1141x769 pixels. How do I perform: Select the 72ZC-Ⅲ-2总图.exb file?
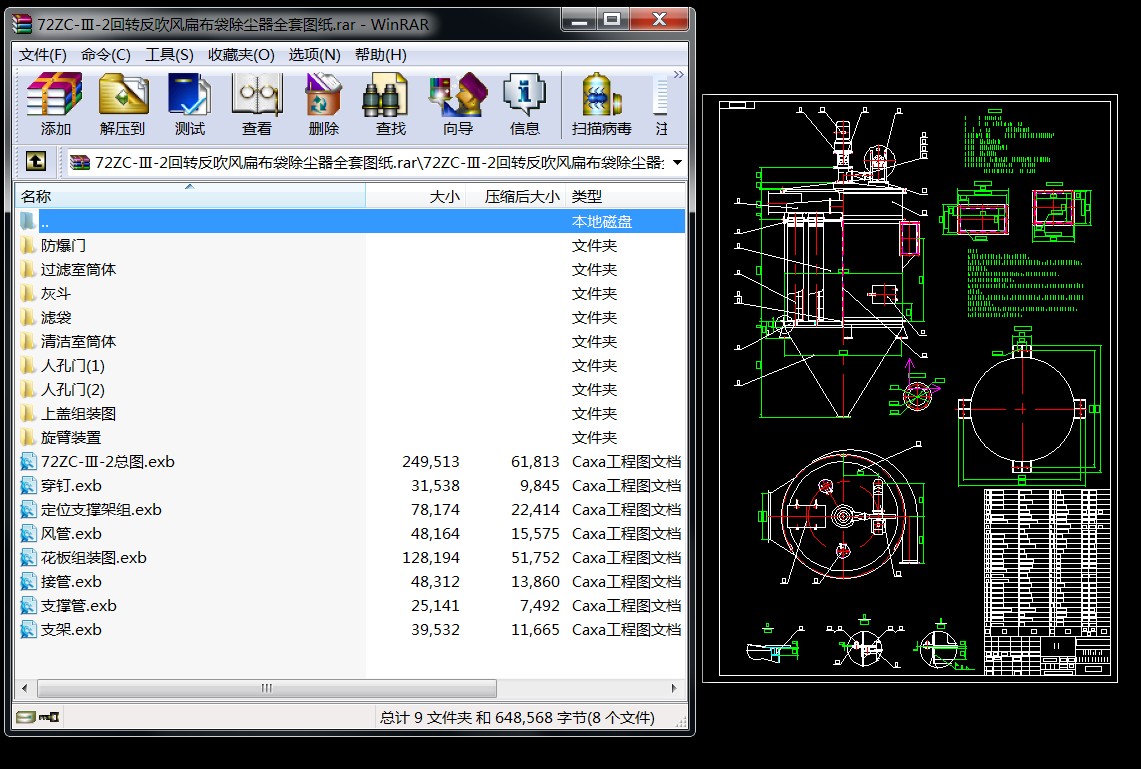pos(107,461)
